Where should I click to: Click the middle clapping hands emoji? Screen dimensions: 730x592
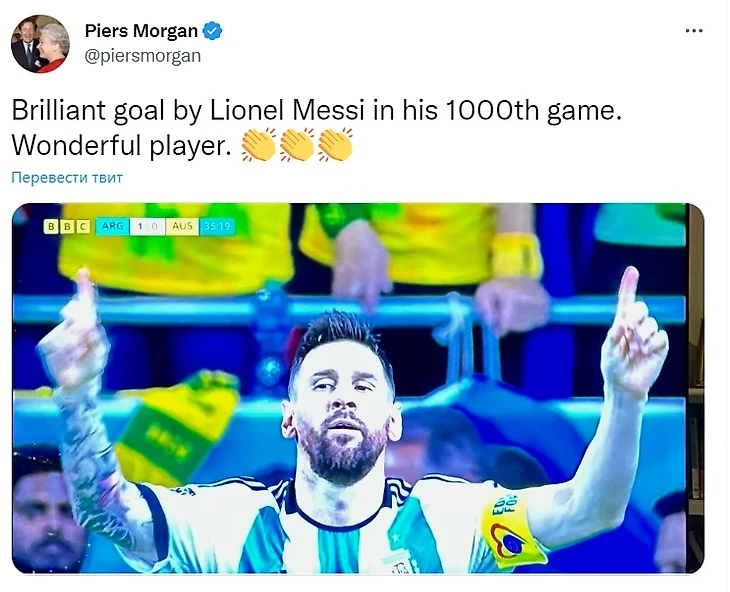click(x=297, y=145)
